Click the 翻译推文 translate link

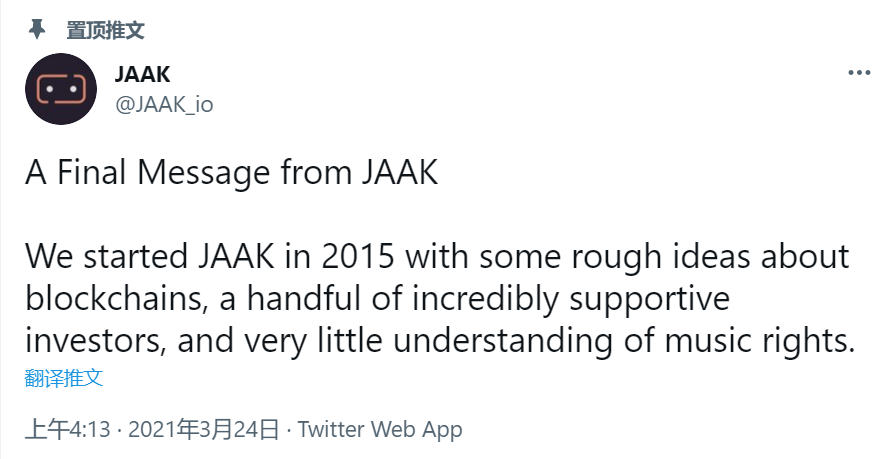tap(64, 378)
